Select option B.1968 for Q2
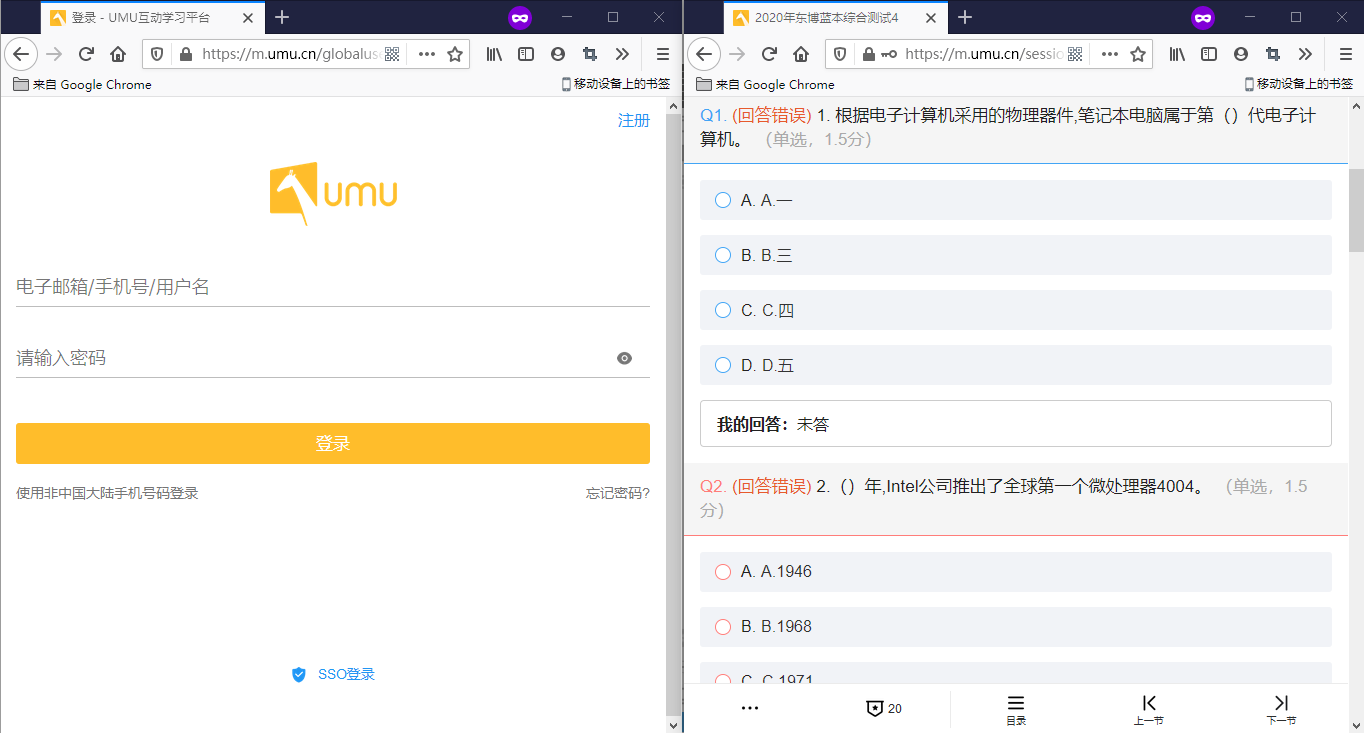 click(x=1016, y=626)
